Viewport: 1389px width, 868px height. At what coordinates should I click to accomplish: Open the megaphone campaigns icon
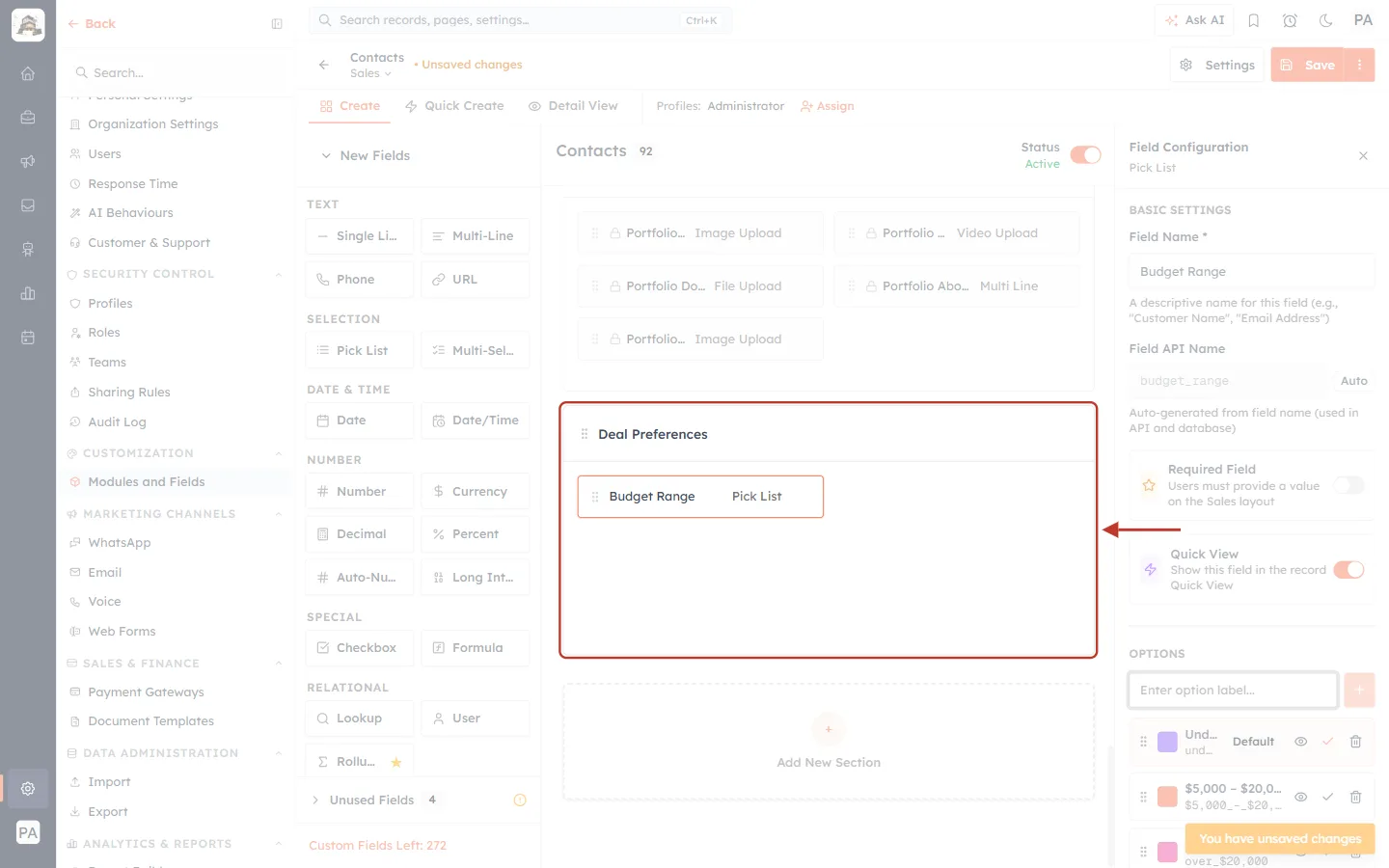[28, 162]
